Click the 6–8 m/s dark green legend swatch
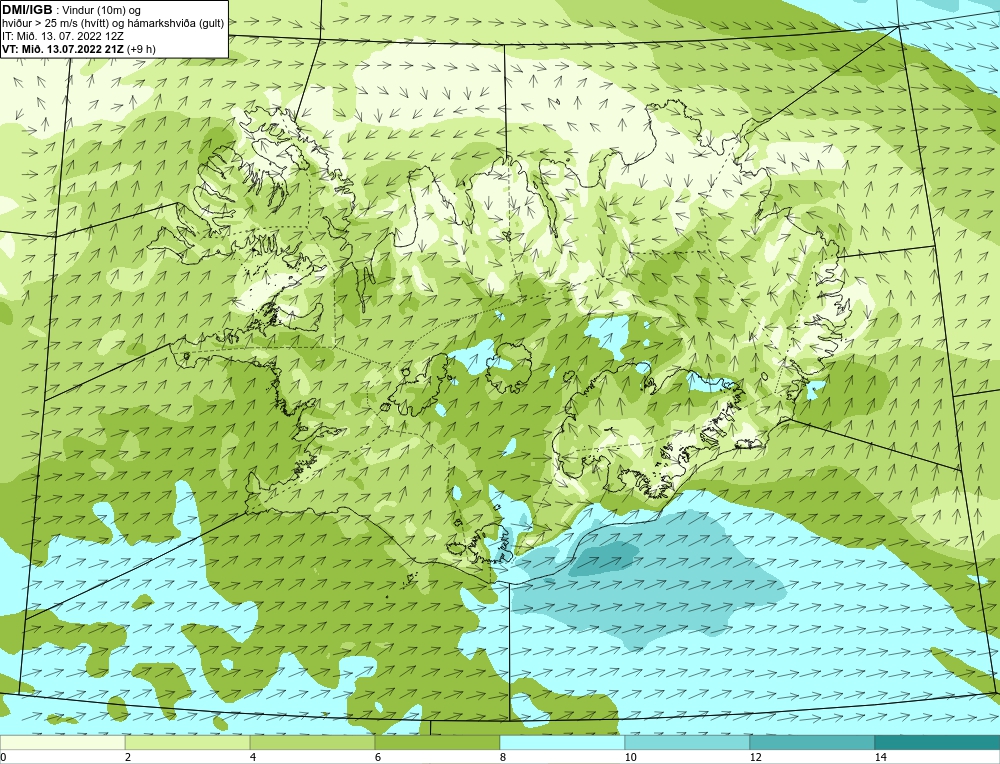Screen dimensions: 1000x764 click(438, 742)
